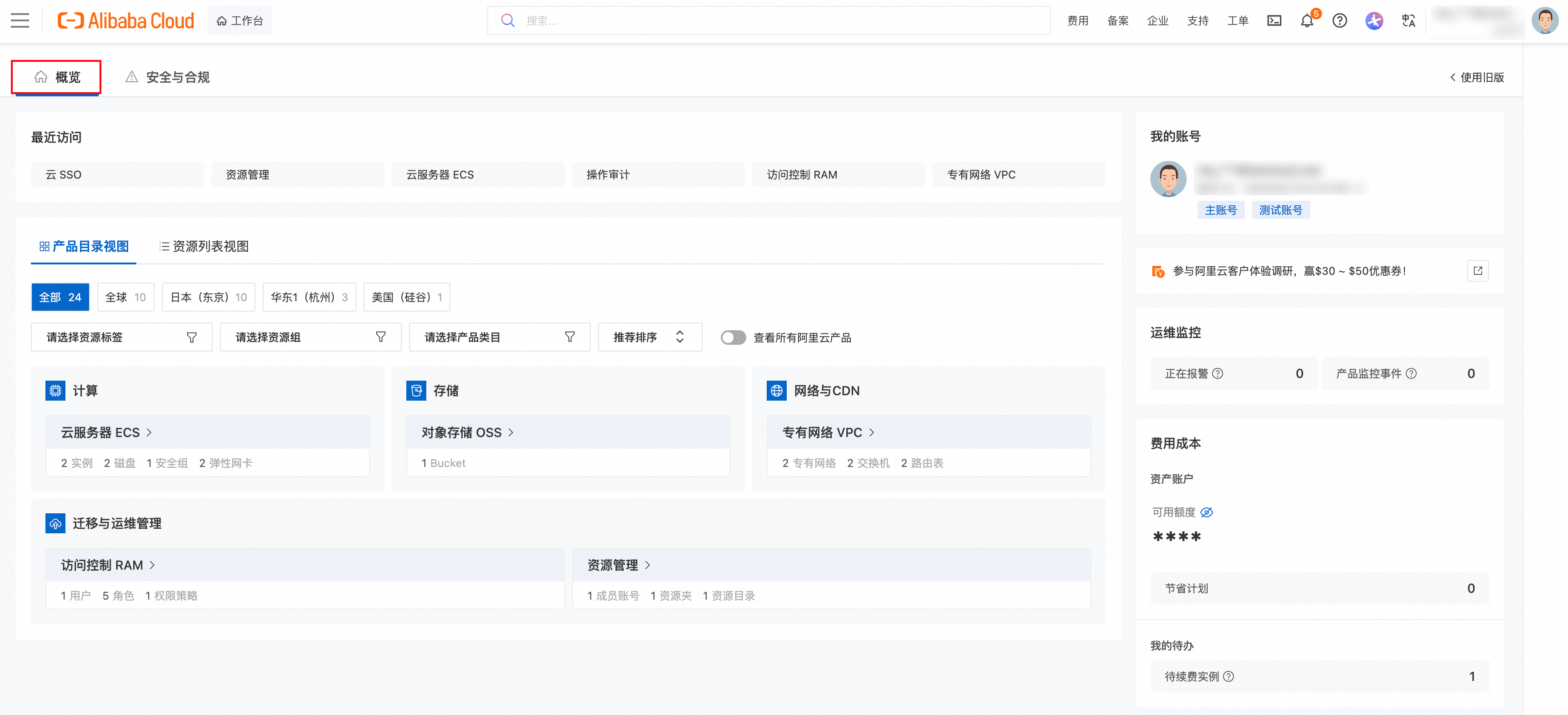Open the AI assistant star icon
This screenshot has width=1568, height=715.
(1374, 21)
